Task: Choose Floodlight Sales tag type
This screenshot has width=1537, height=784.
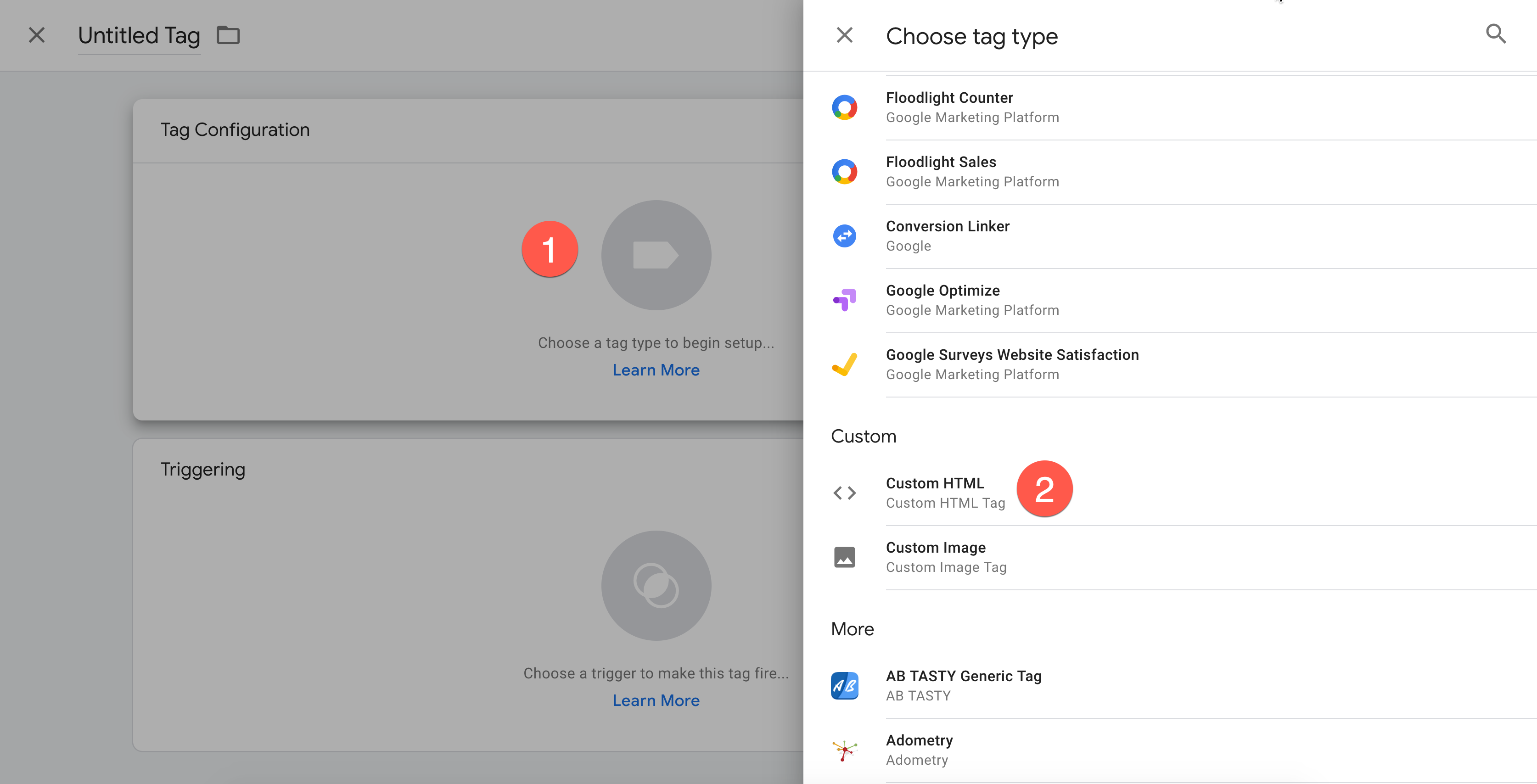Action: [1170, 173]
